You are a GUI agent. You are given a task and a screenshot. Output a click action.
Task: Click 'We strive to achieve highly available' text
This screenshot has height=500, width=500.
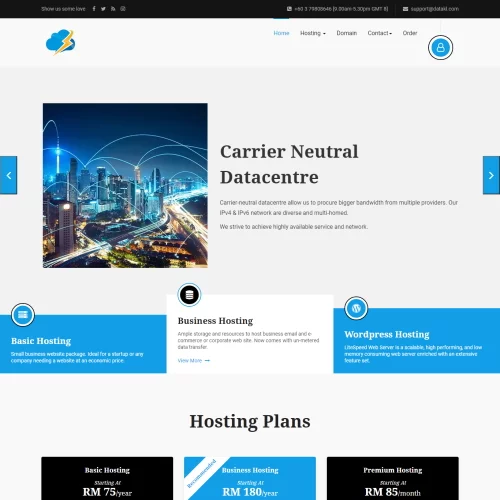tap(293, 227)
